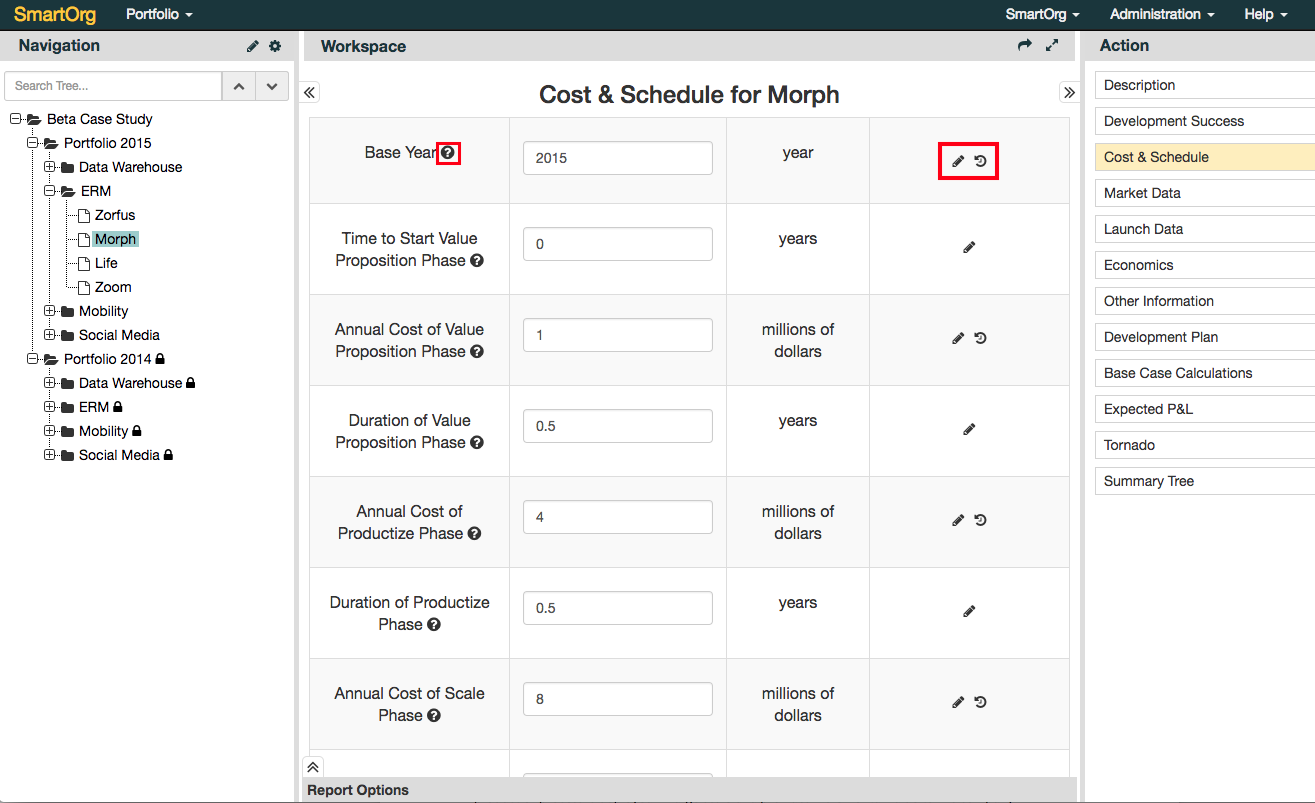Open history for Annual Cost of Scale Phase
Image resolution: width=1315 pixels, height=803 pixels.
(x=981, y=702)
